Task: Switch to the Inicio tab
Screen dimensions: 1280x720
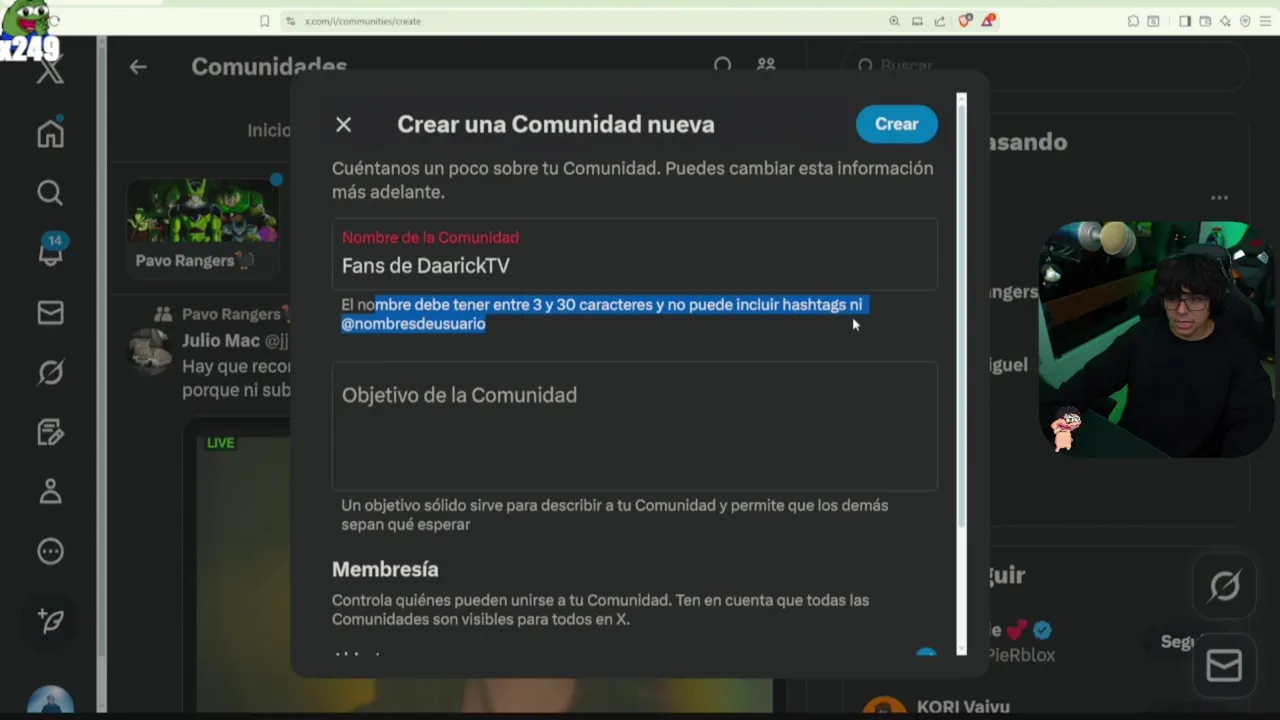Action: point(269,130)
